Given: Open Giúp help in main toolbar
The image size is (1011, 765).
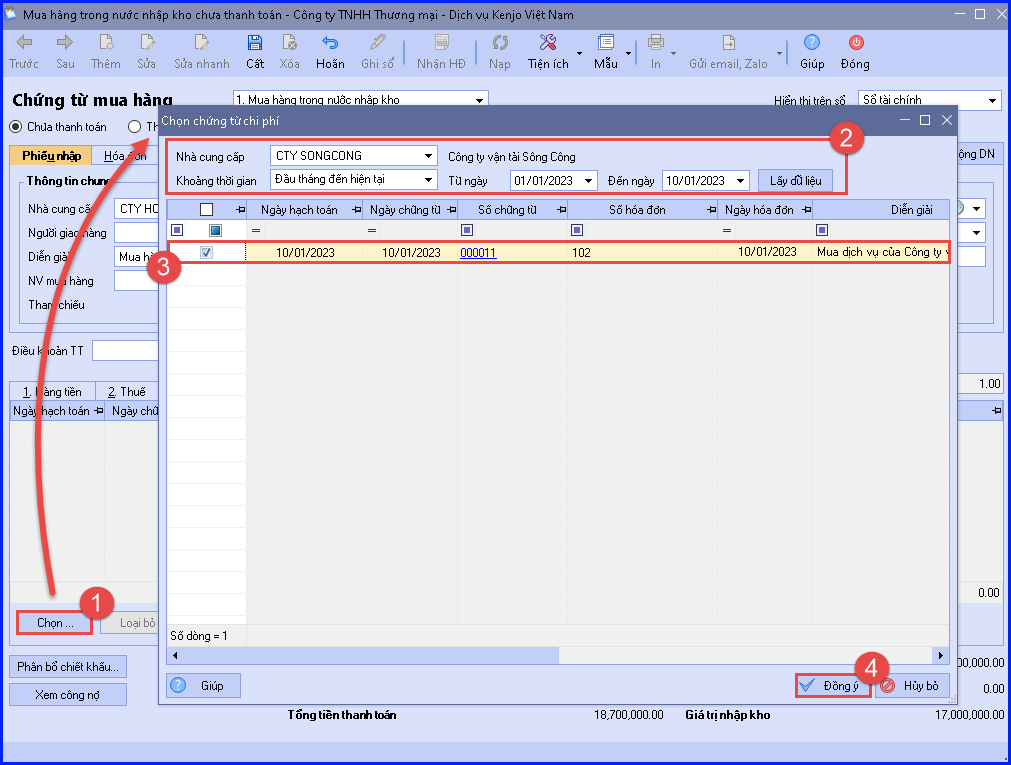Looking at the screenshot, I should [812, 52].
